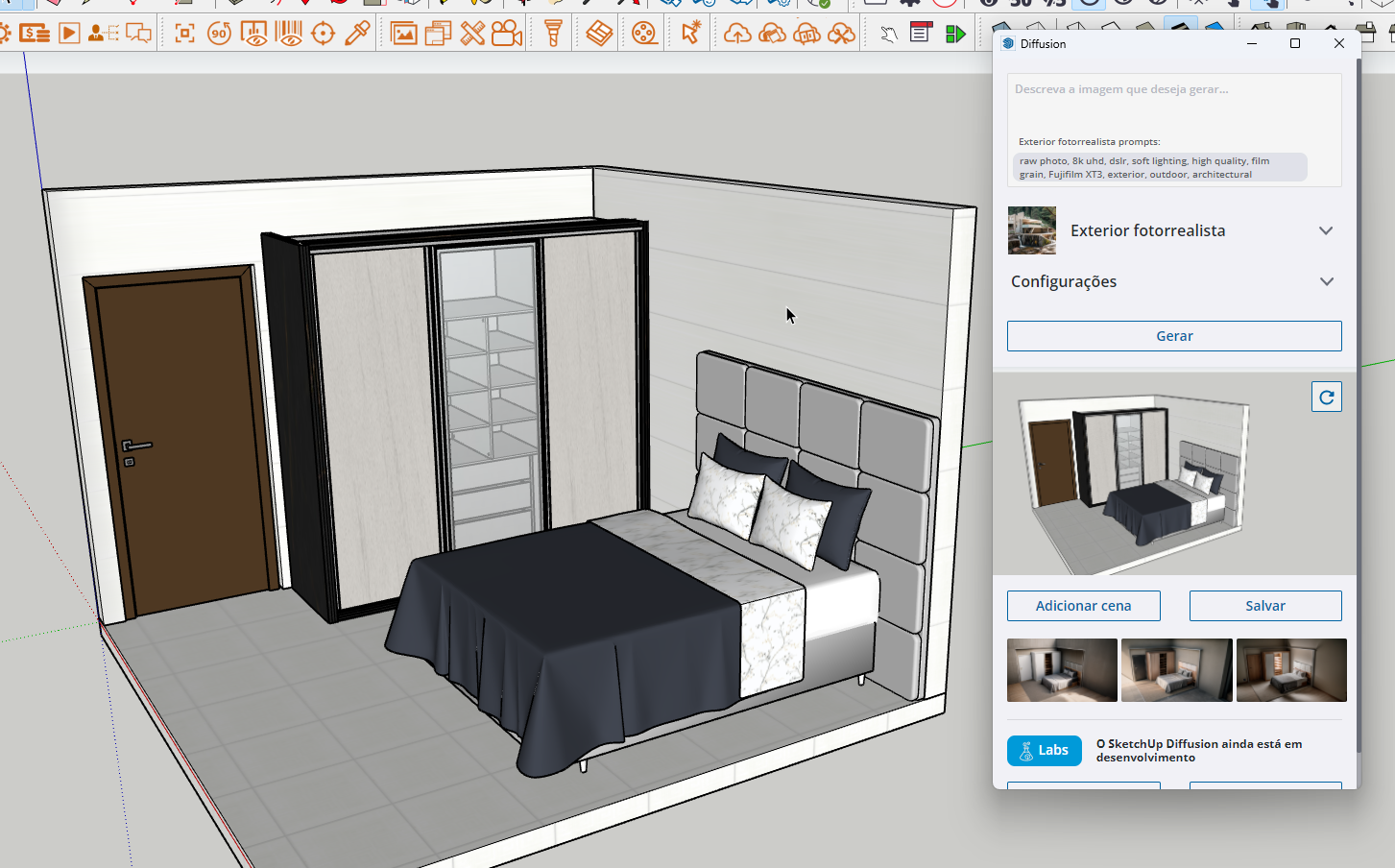Click the cloud upload toolbar icon
Viewport: 1395px width, 868px height.
(x=736, y=35)
